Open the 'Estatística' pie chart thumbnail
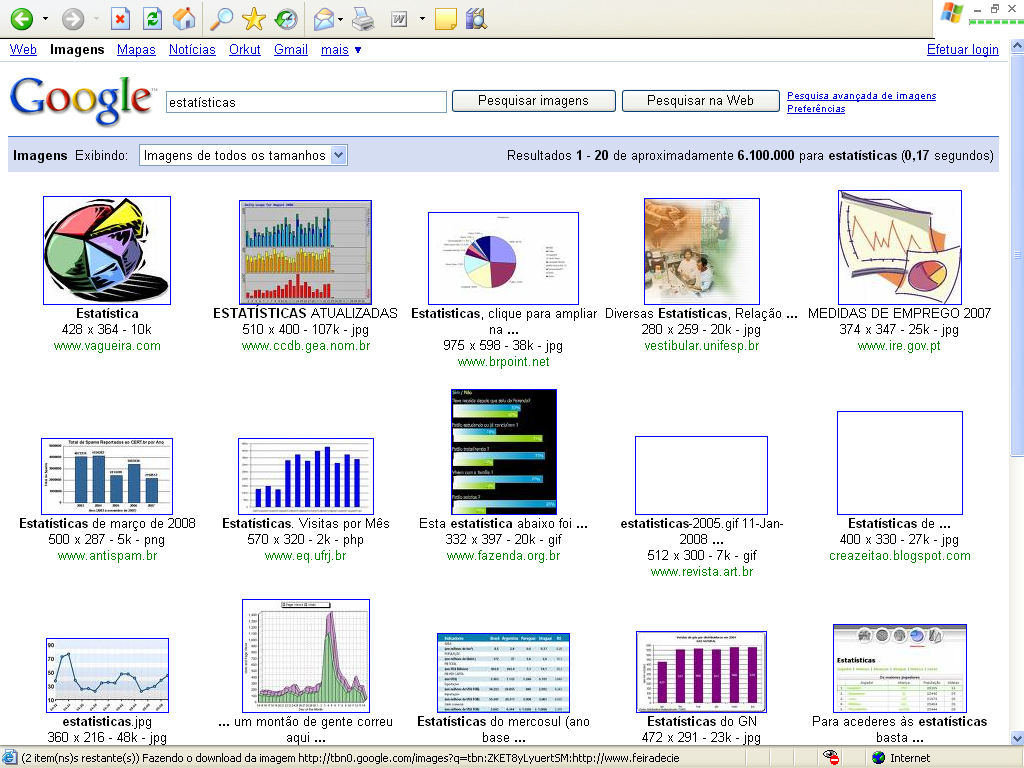 [107, 250]
